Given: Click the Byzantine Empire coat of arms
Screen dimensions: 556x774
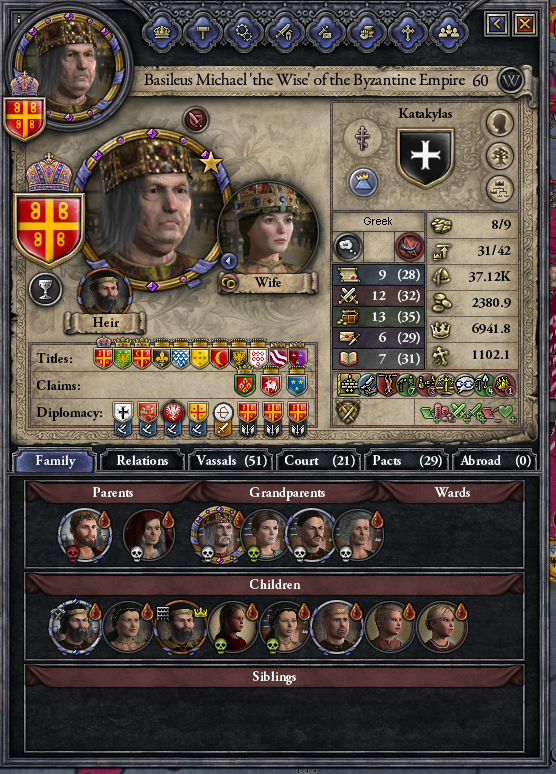Looking at the screenshot, I should click(x=48, y=229).
